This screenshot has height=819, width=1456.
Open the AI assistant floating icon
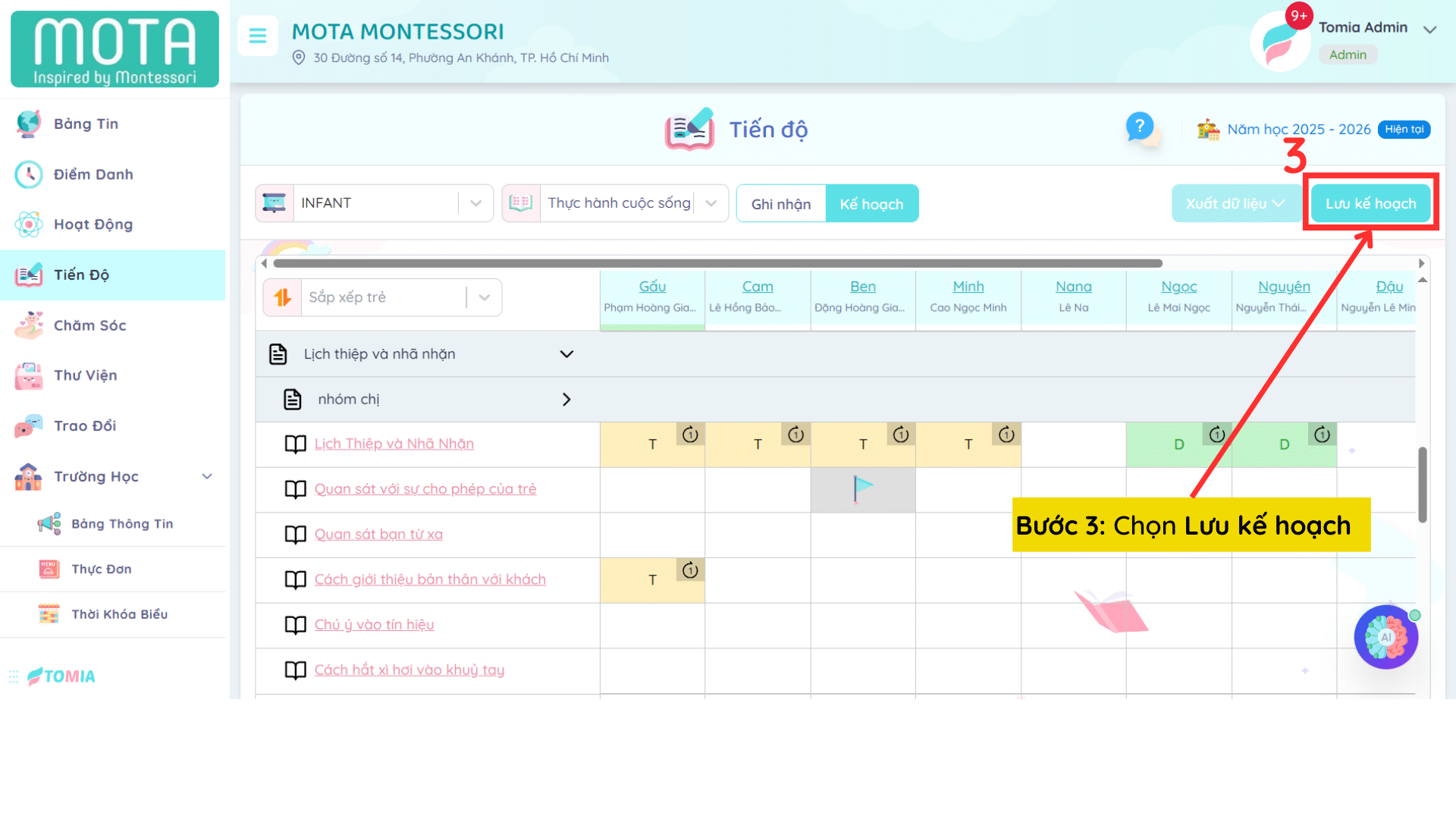[1385, 638]
